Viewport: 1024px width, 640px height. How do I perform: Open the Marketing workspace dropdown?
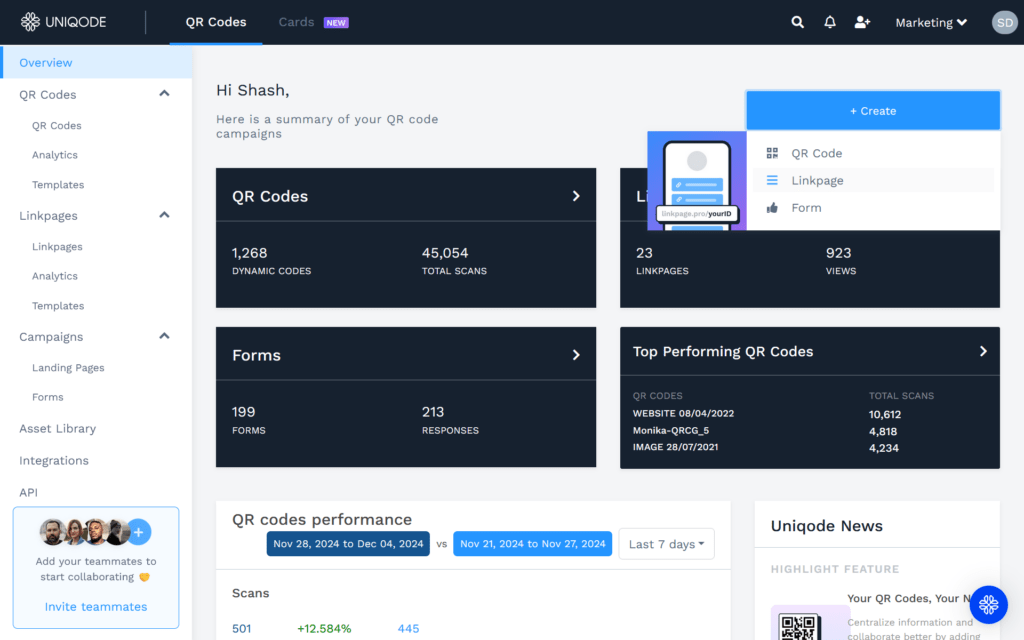click(x=929, y=21)
